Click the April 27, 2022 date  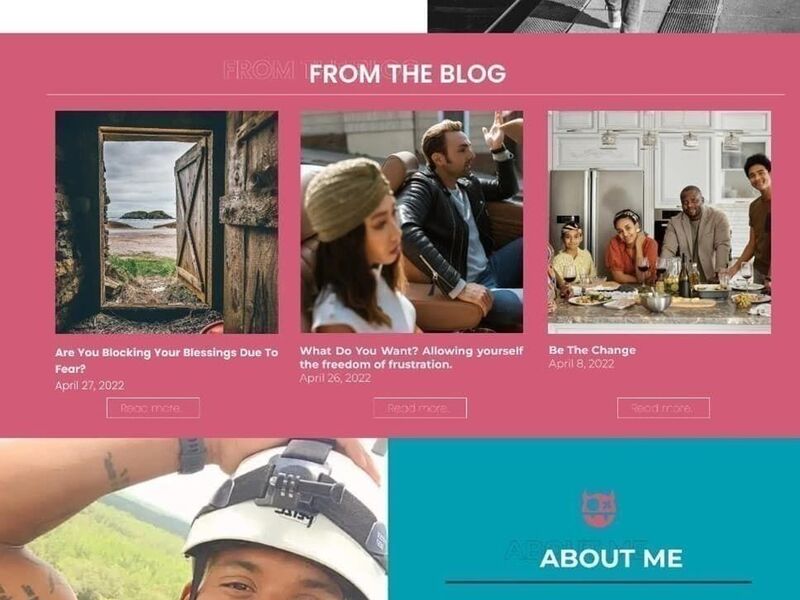(x=90, y=385)
